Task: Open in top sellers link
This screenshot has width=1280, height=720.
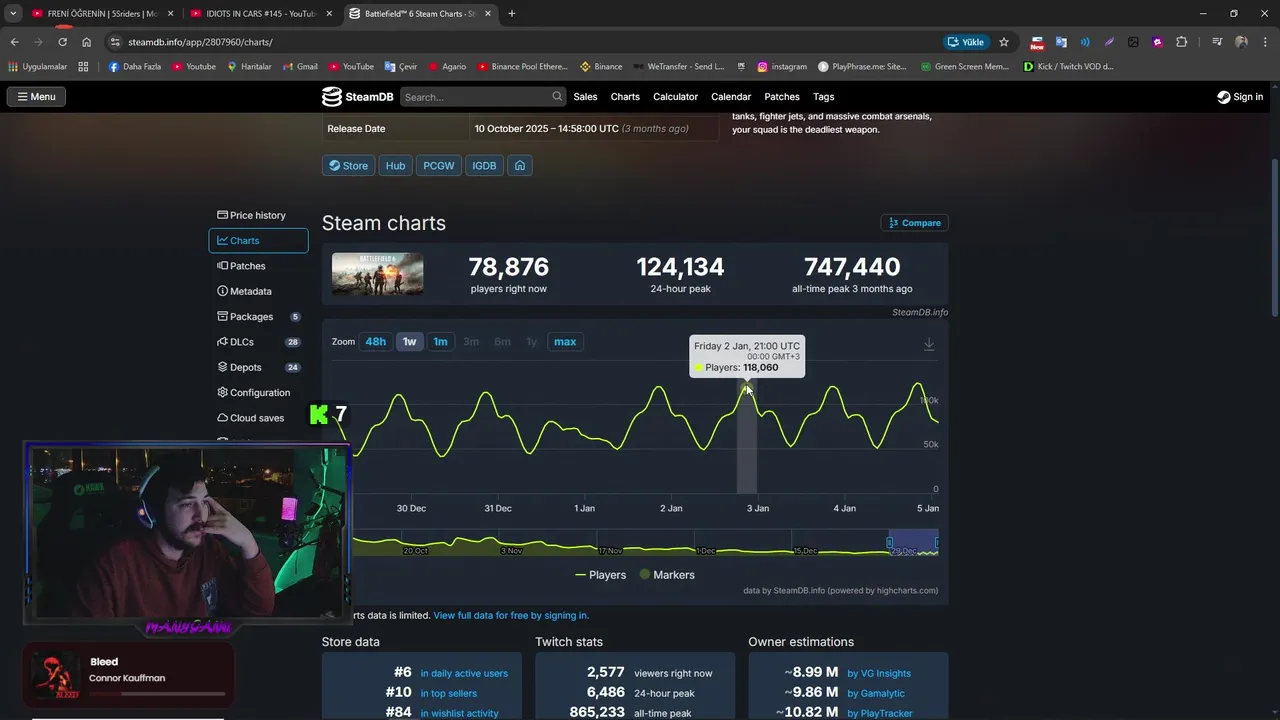Action: 448,693
